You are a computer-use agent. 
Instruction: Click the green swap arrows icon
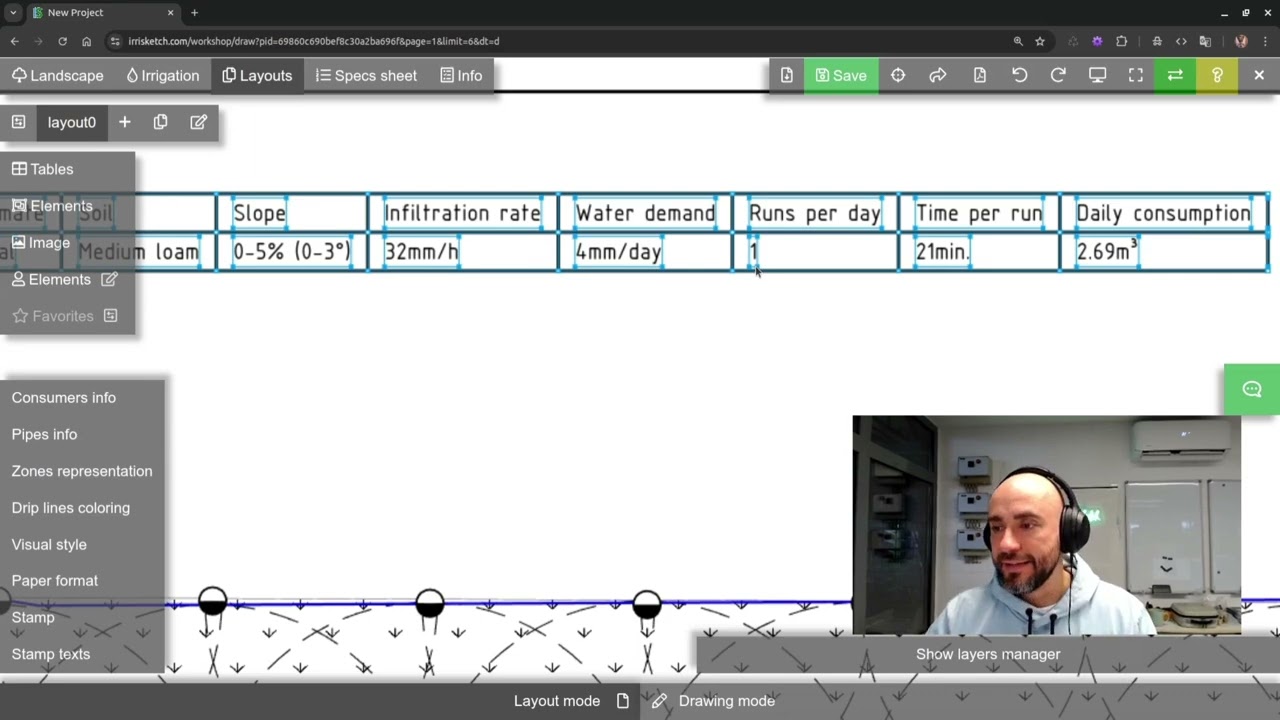(1175, 75)
